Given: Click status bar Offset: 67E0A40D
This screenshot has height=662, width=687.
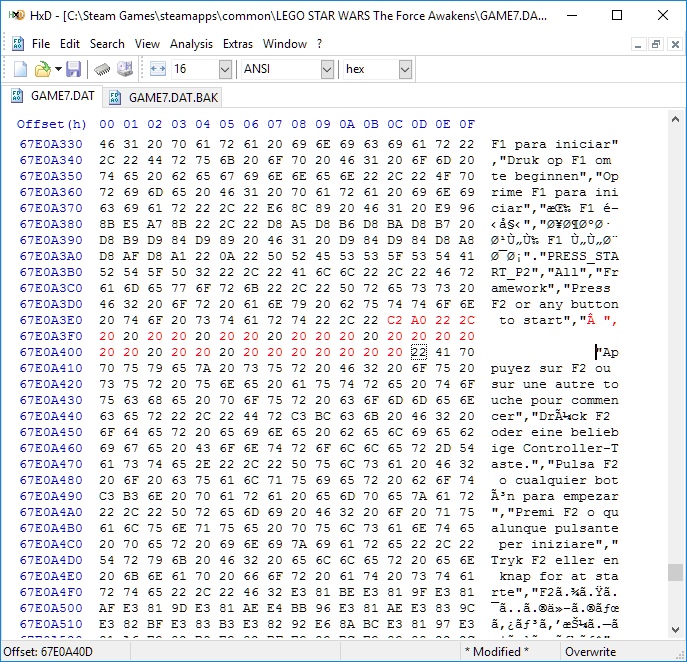Looking at the screenshot, I should click(x=48, y=652).
